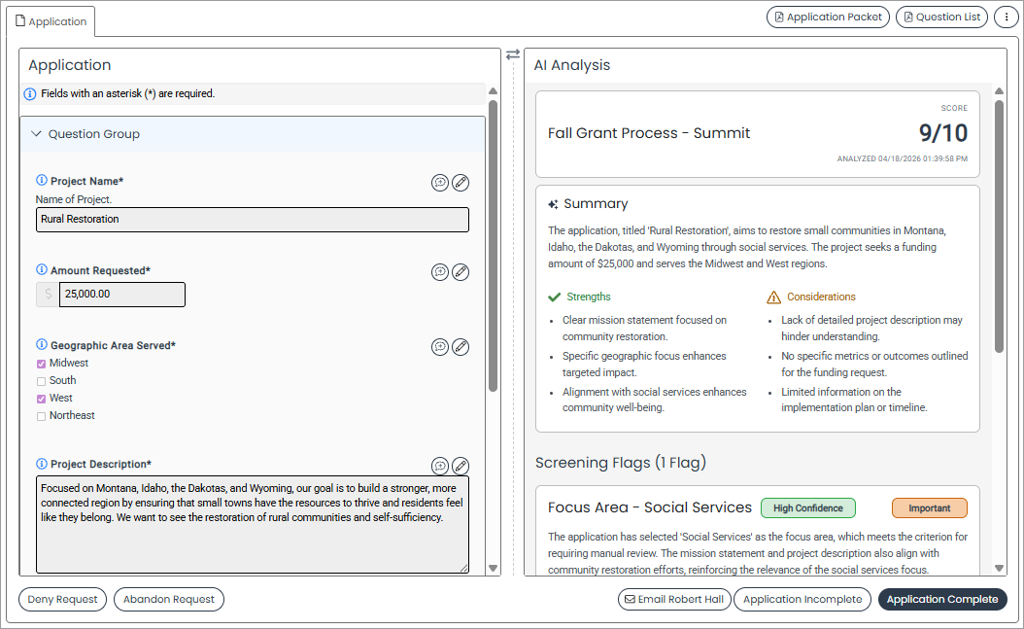This screenshot has height=629, width=1024.
Task: Click AI Analysis panel scrollbar thumb
Action: pos(999,227)
